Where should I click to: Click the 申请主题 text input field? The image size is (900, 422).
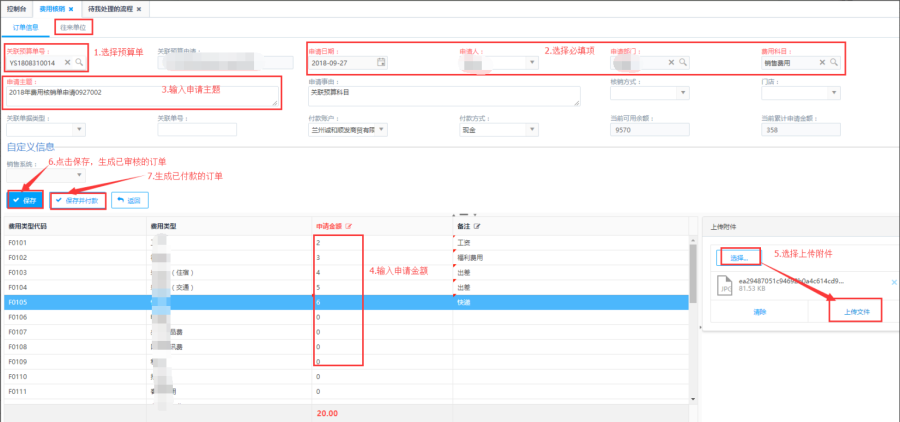pos(143,96)
